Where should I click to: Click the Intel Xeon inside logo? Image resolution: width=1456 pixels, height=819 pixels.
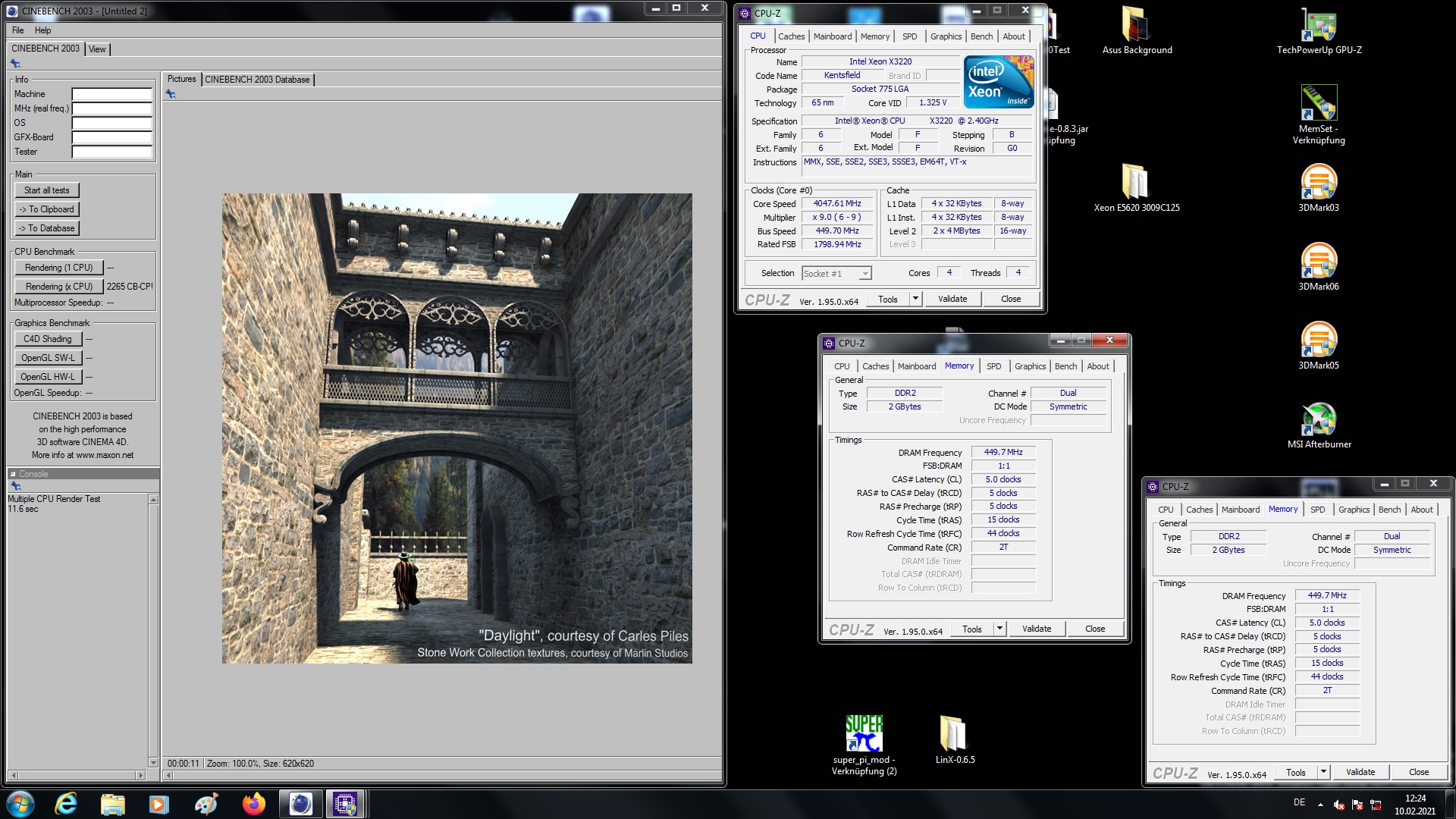[x=999, y=82]
